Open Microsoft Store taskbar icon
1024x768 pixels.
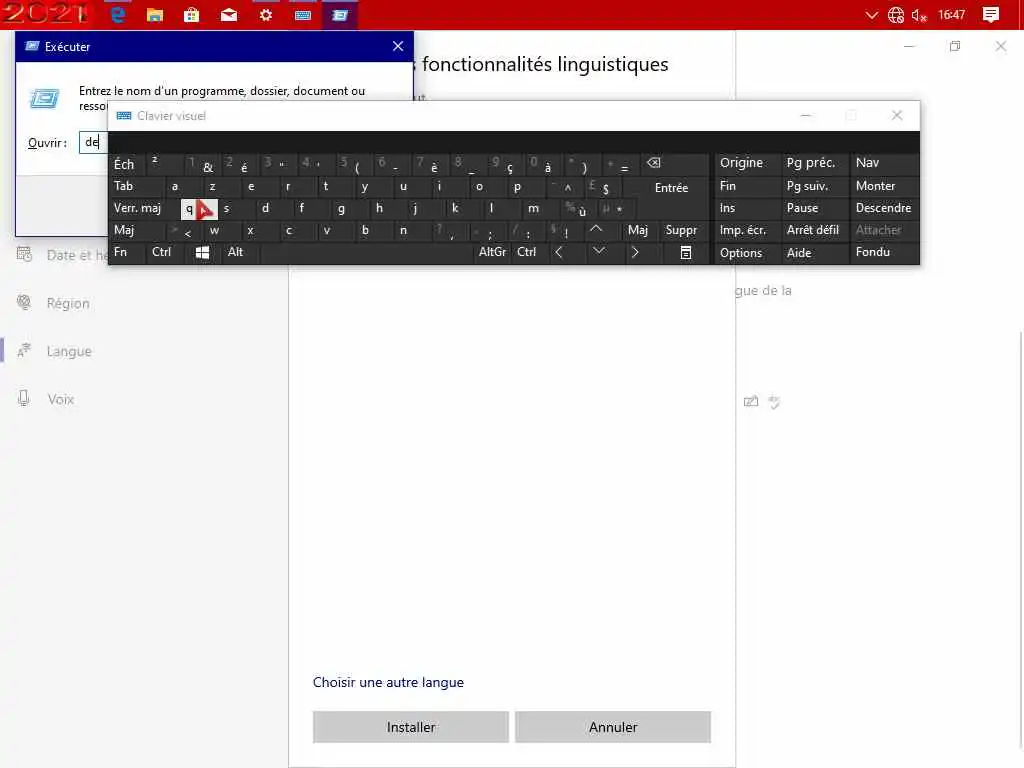click(x=191, y=15)
